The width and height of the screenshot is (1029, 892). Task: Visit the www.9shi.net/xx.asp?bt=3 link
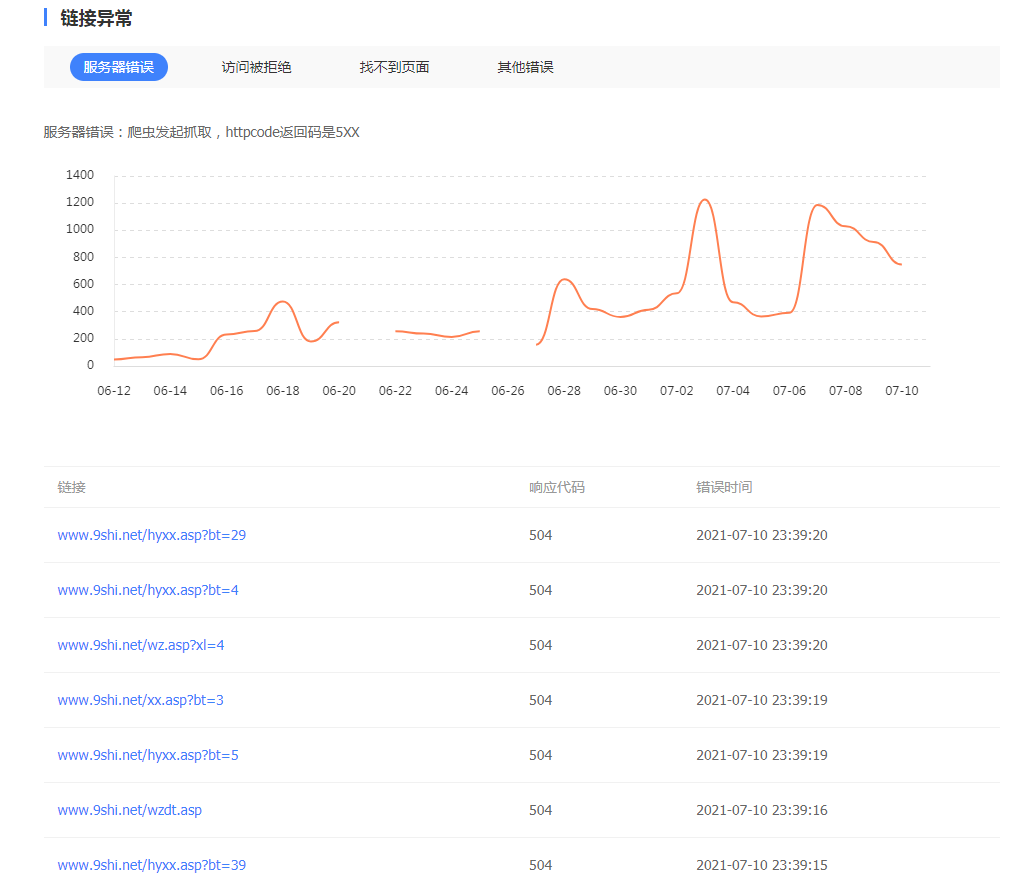pos(140,700)
